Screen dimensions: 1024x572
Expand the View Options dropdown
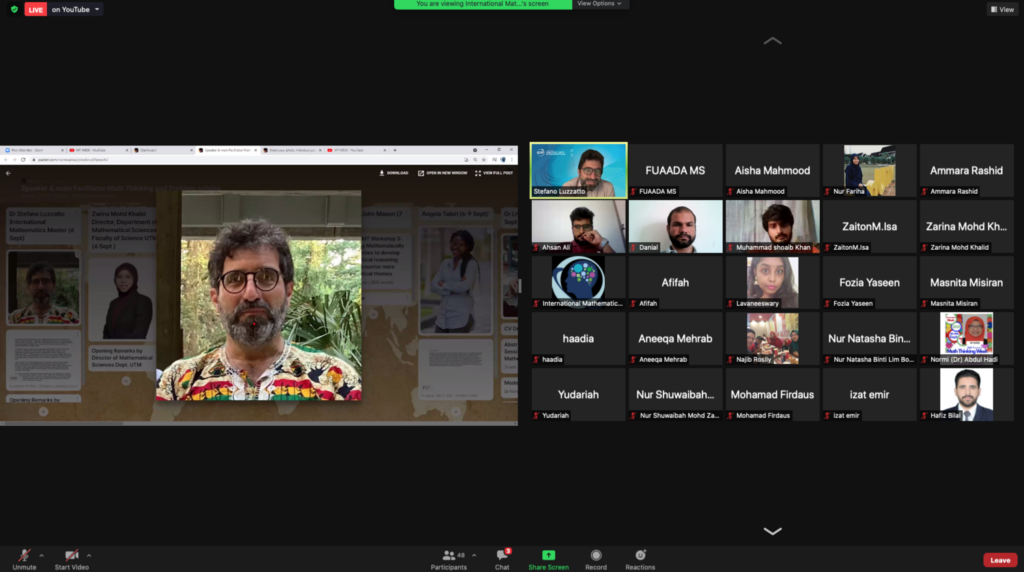(x=600, y=4)
